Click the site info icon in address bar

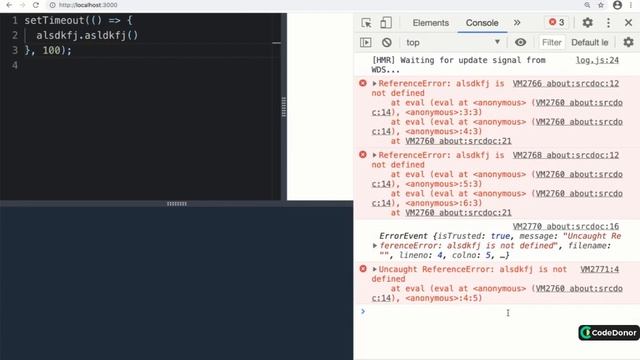tap(53, 5)
